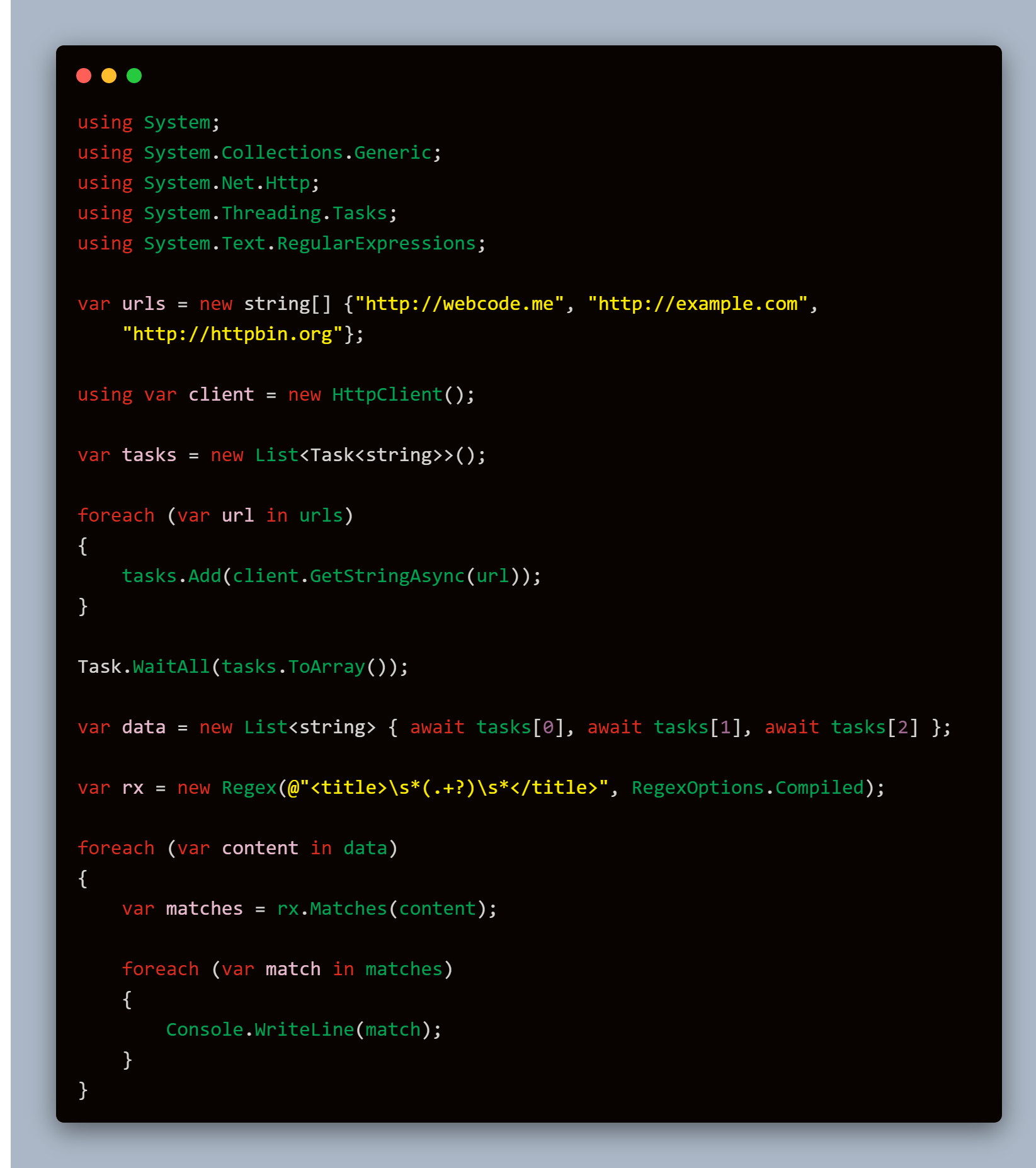Viewport: 1036px width, 1168px height.
Task: Click 'var matches' variable declaration
Action: tap(183, 908)
